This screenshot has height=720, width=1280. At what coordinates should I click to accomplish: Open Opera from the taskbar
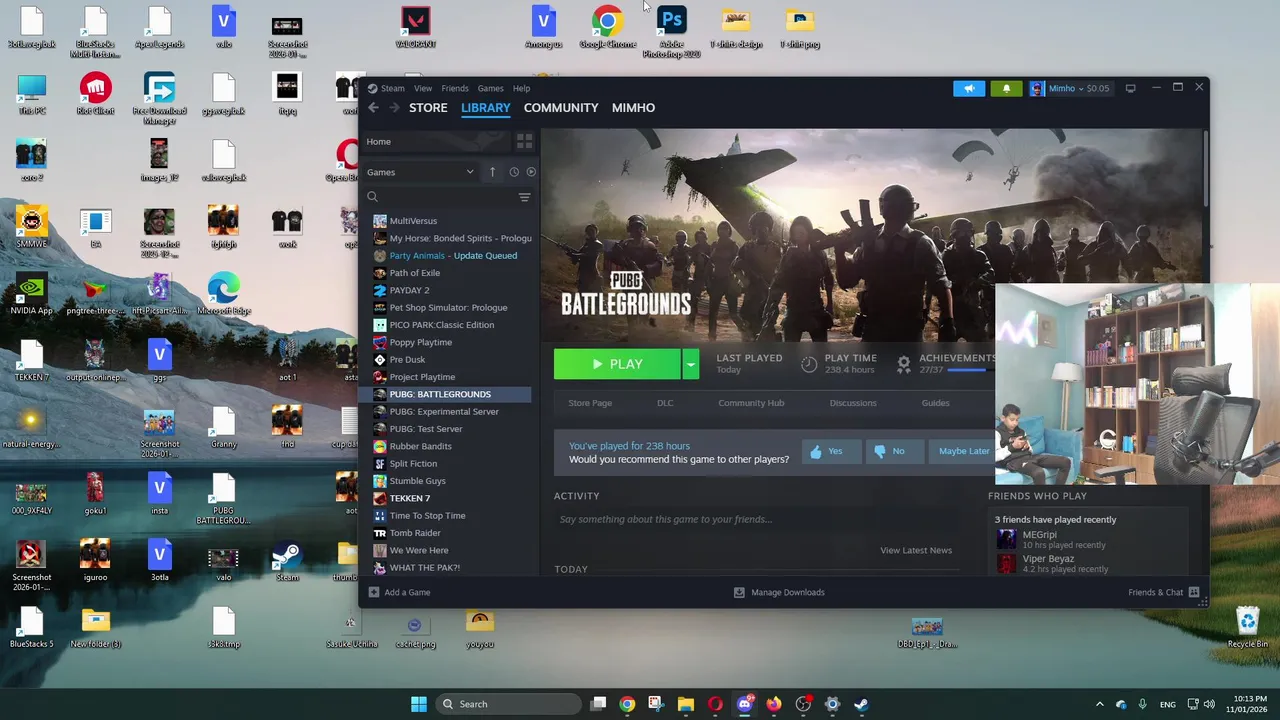click(715, 704)
